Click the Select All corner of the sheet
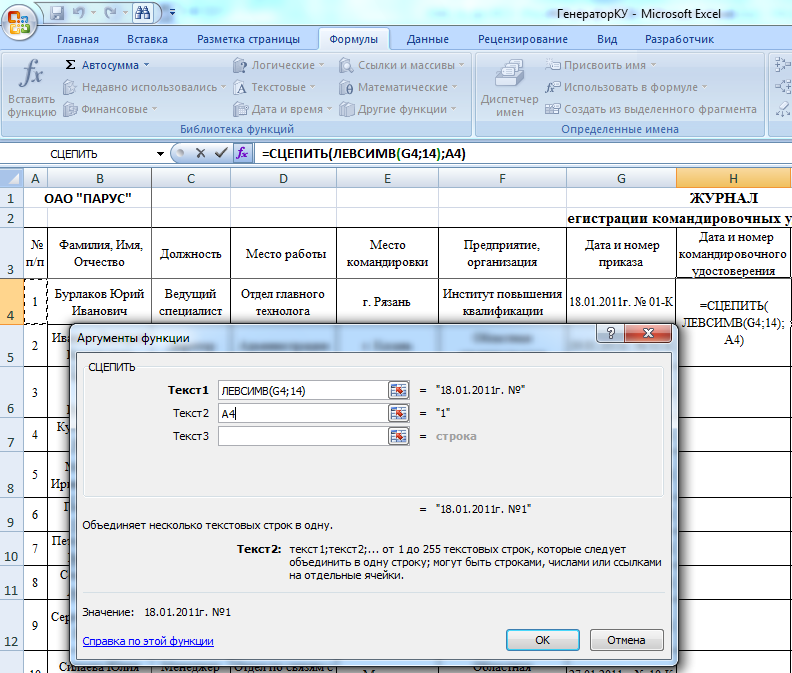The image size is (792, 673). click(x=12, y=178)
